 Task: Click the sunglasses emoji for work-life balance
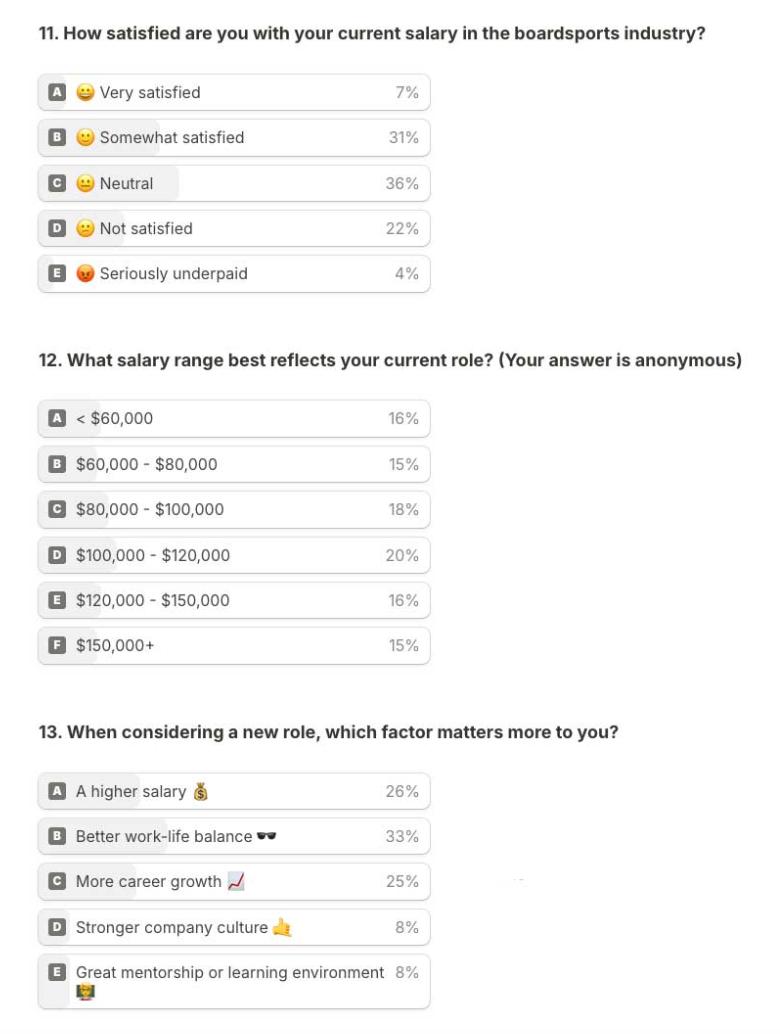(266, 836)
